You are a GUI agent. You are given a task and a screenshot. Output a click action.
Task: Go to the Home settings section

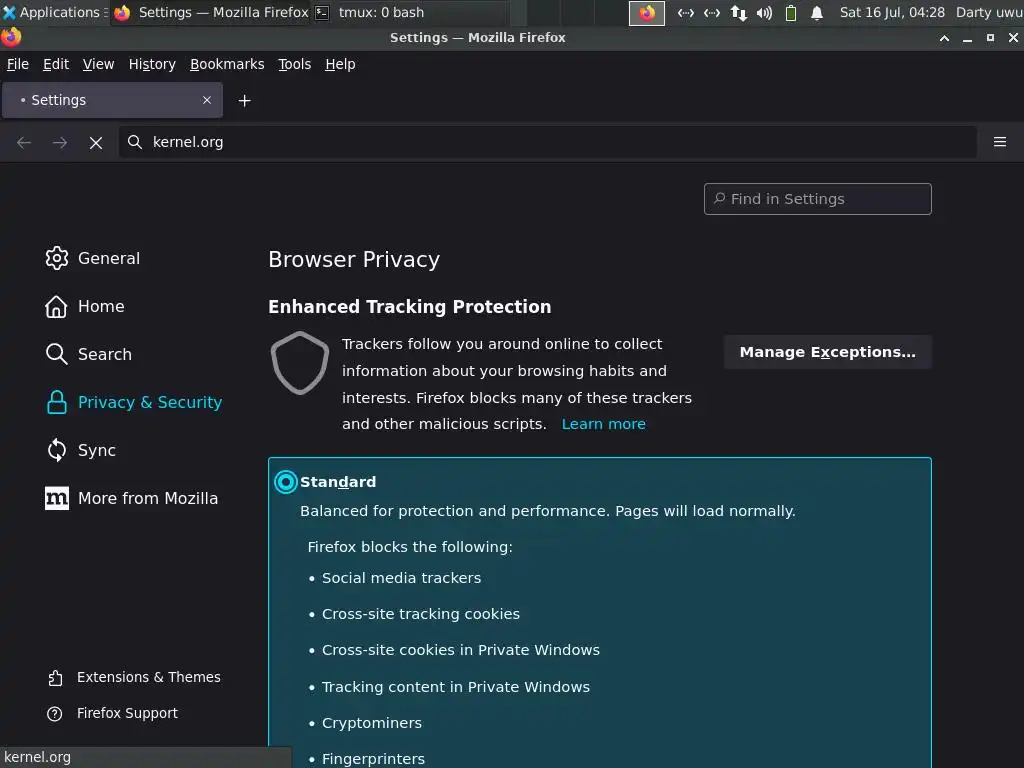[x=85, y=306]
